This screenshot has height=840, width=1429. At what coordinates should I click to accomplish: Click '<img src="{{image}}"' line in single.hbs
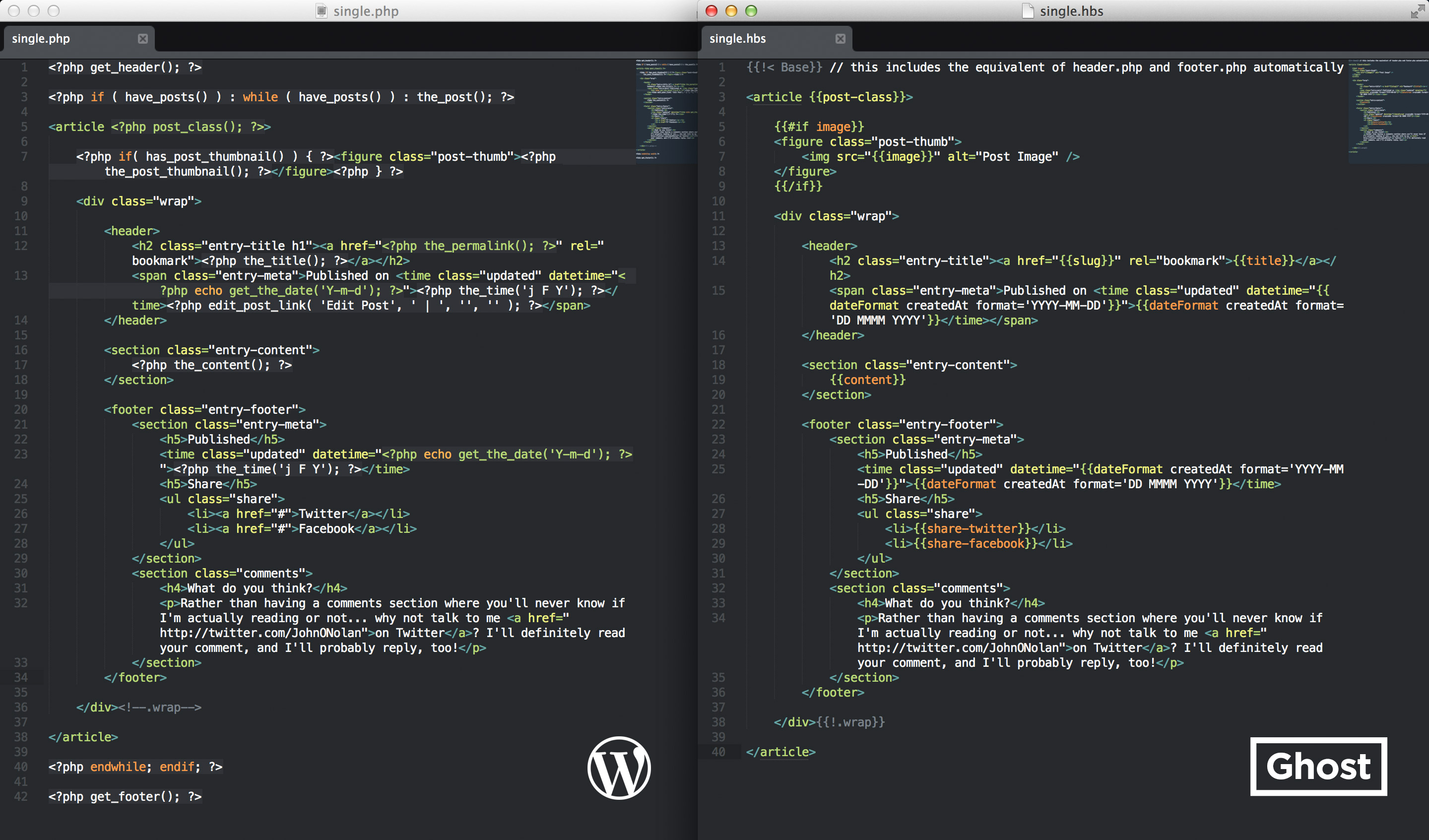click(941, 157)
